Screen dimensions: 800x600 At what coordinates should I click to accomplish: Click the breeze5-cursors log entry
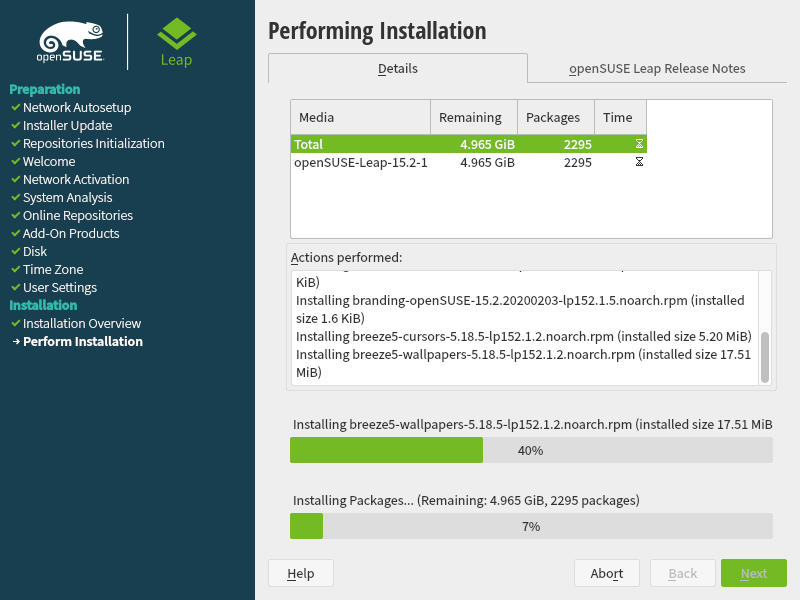coord(523,336)
